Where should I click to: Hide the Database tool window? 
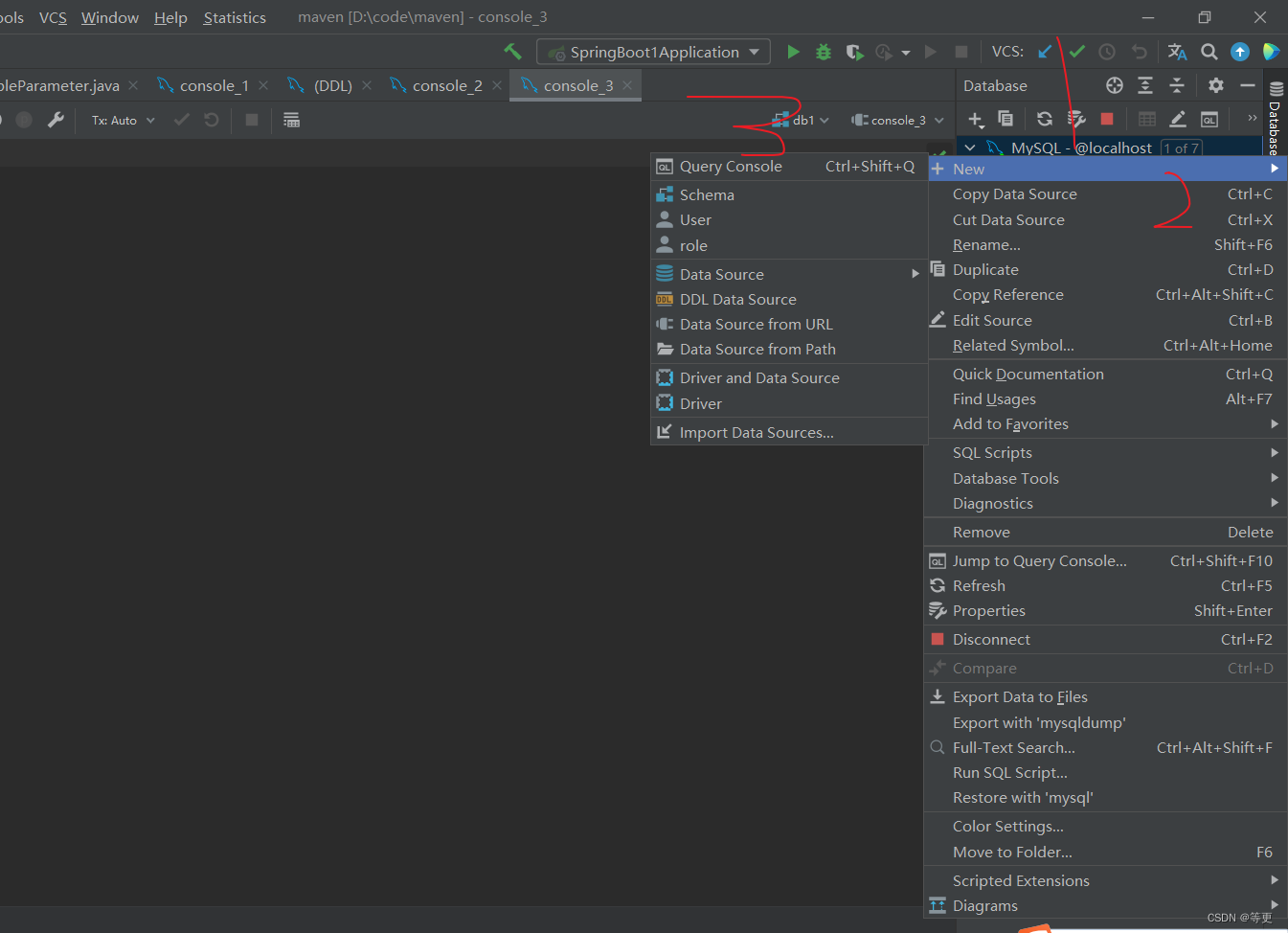[x=1247, y=85]
